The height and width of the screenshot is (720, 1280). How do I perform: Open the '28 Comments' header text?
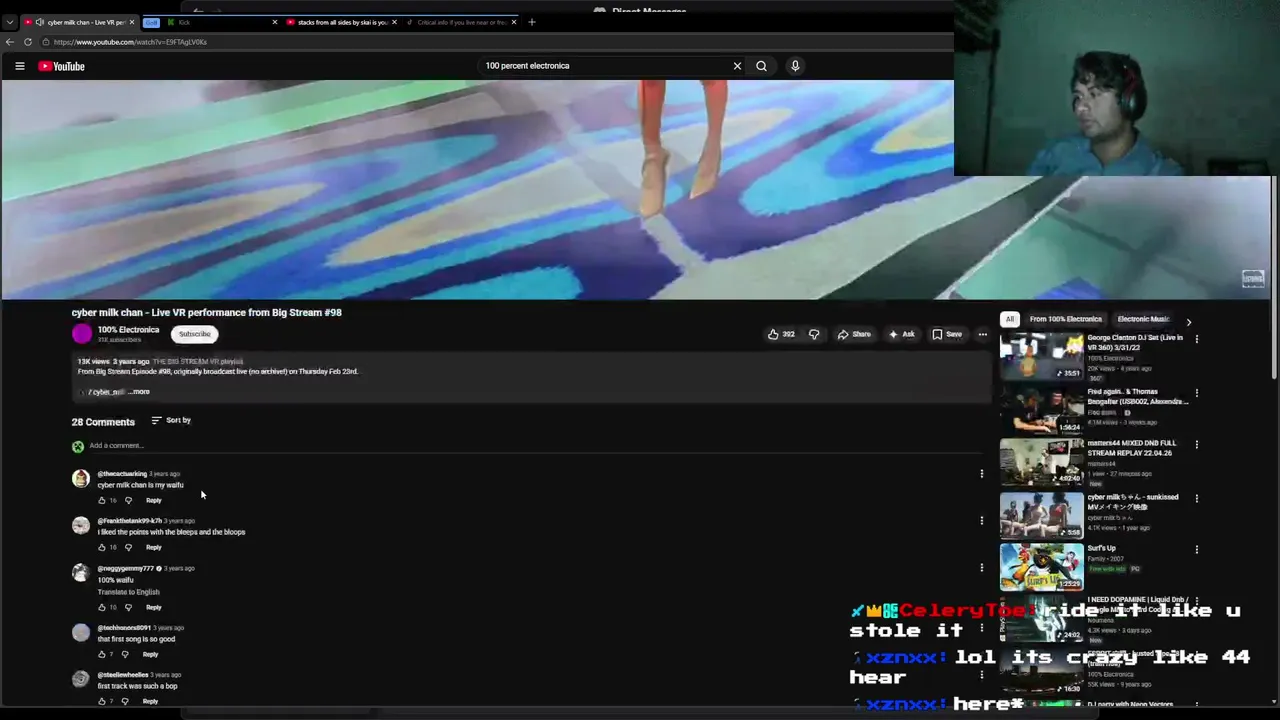[x=103, y=422]
